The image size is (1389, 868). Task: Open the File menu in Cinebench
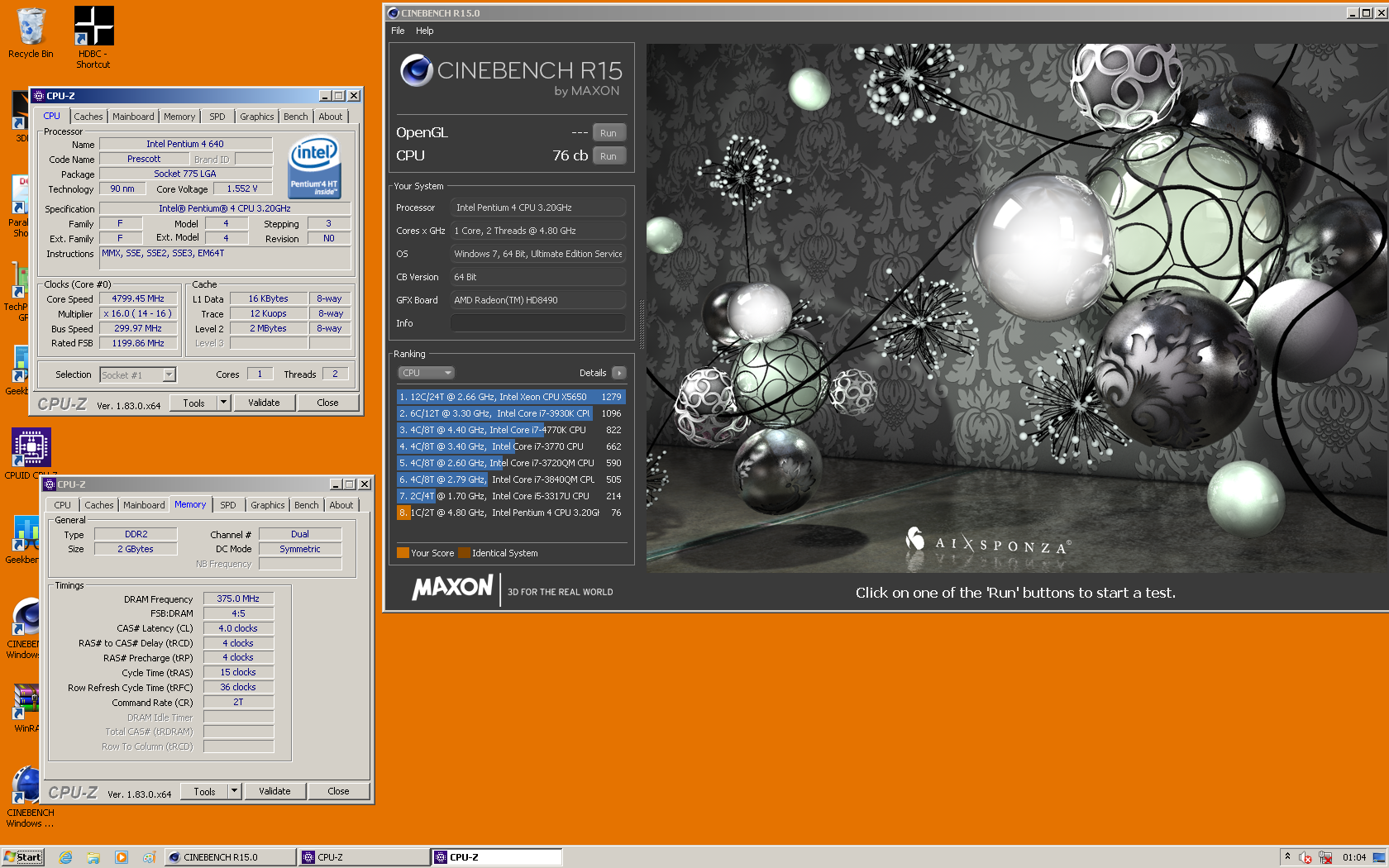[398, 31]
